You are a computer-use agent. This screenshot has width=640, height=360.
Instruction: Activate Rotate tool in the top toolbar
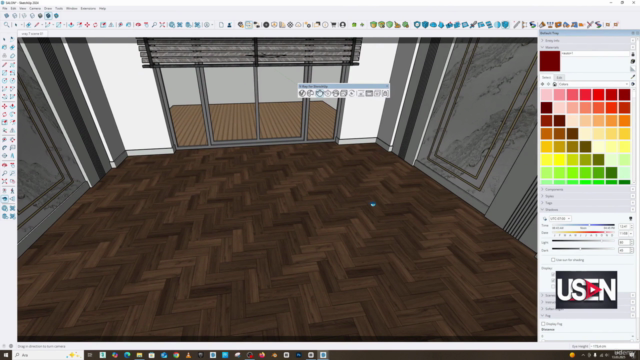(x=95, y=25)
